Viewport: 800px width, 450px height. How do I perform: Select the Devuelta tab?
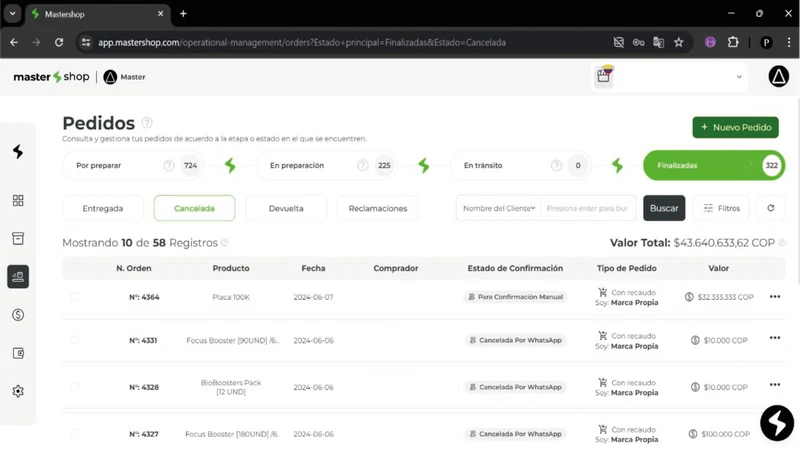point(286,208)
